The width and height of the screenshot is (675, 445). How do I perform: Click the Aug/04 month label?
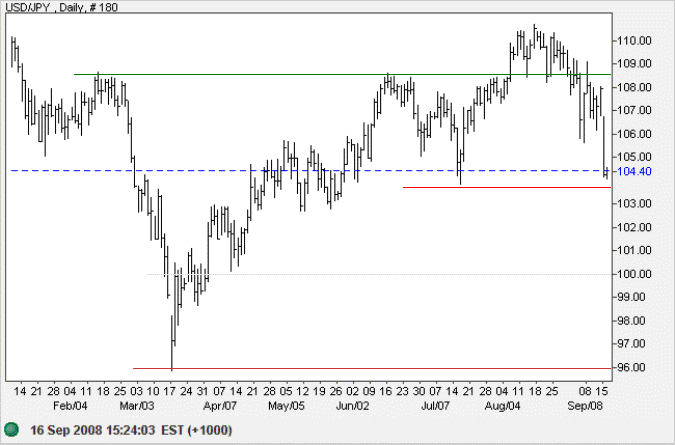502,406
